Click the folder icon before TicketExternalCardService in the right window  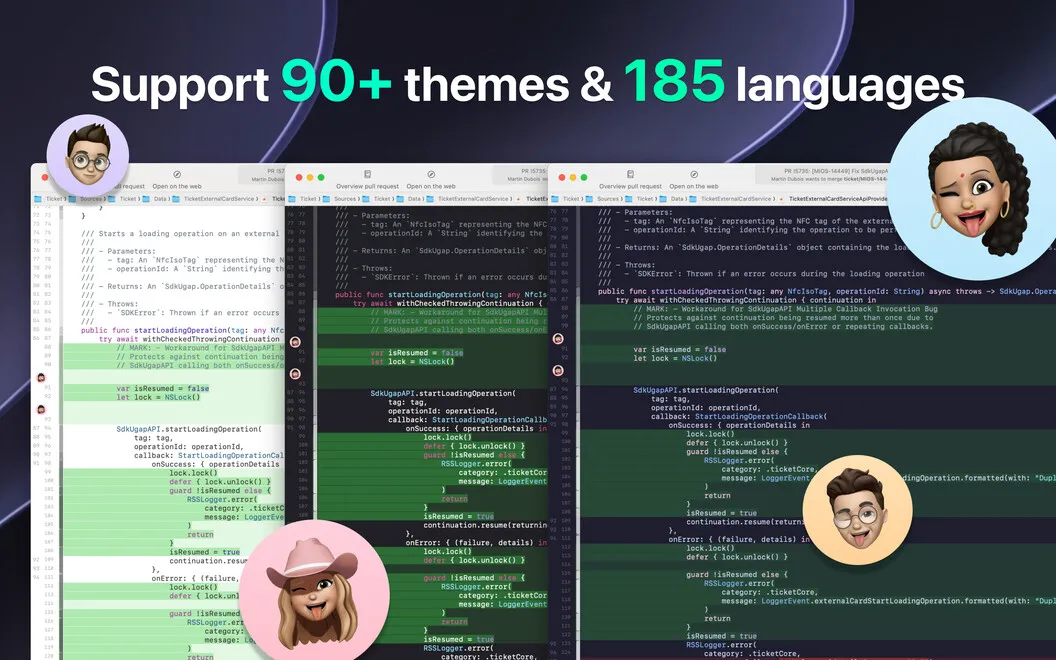tap(694, 199)
